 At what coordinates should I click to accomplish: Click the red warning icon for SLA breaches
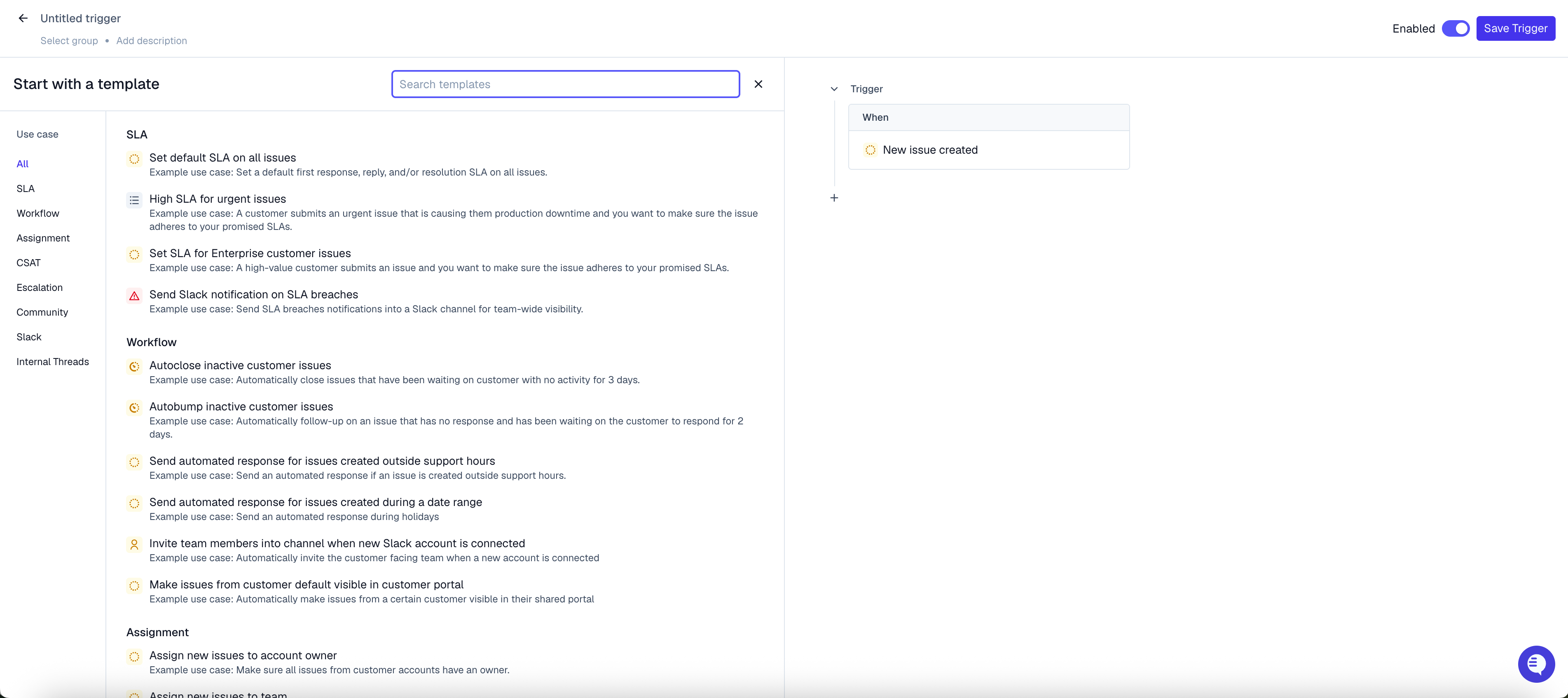(134, 296)
